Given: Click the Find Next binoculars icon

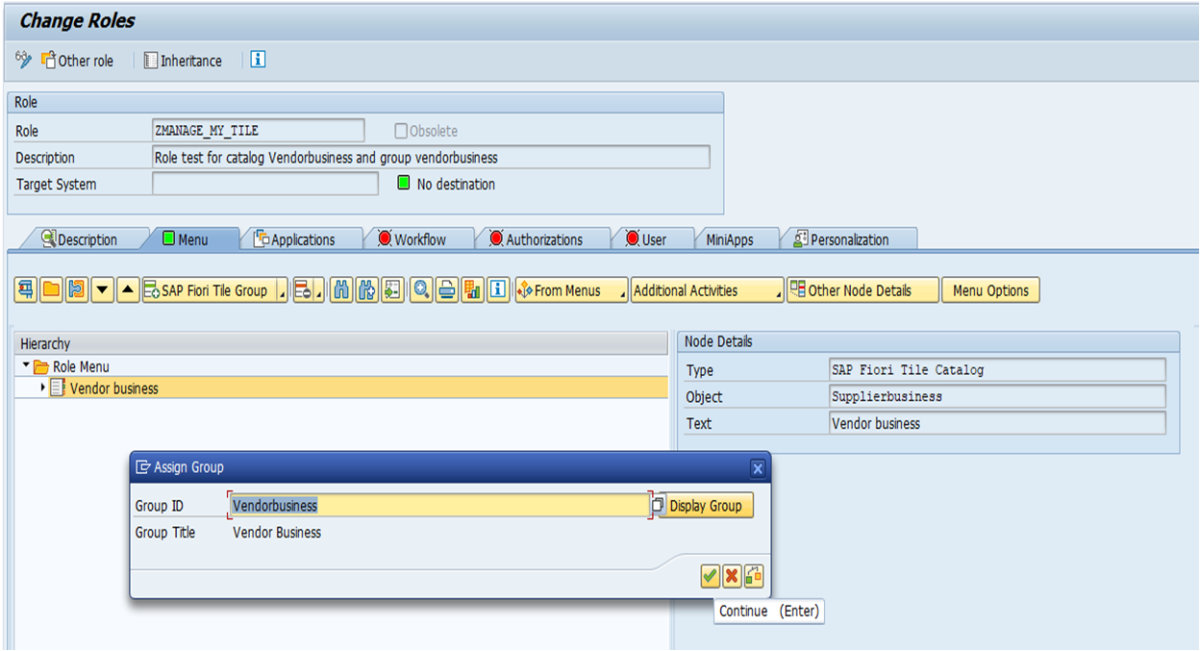Looking at the screenshot, I should pos(365,290).
